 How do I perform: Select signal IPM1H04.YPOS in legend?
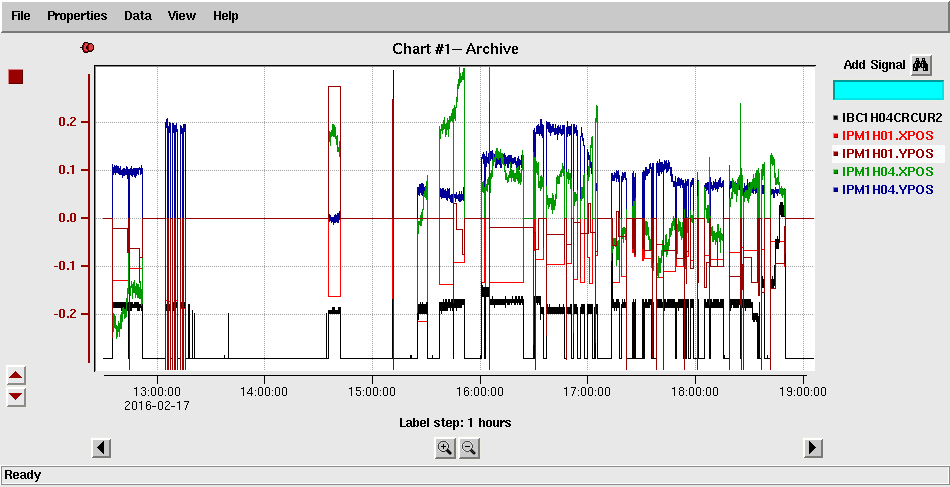[x=887, y=190]
